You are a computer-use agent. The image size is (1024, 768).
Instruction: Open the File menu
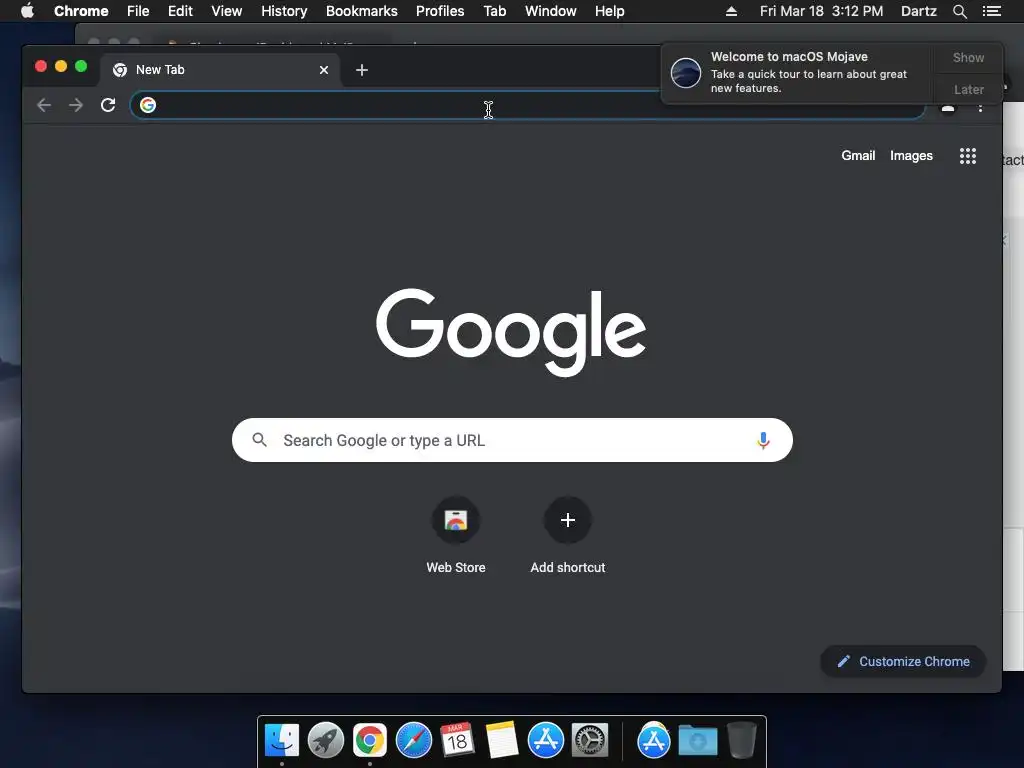(x=138, y=11)
